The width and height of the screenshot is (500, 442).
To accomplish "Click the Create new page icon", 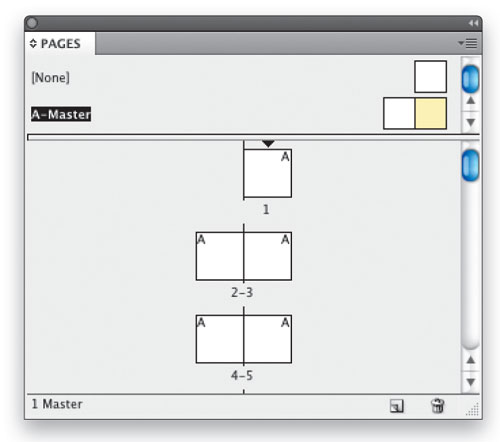I will click(396, 406).
